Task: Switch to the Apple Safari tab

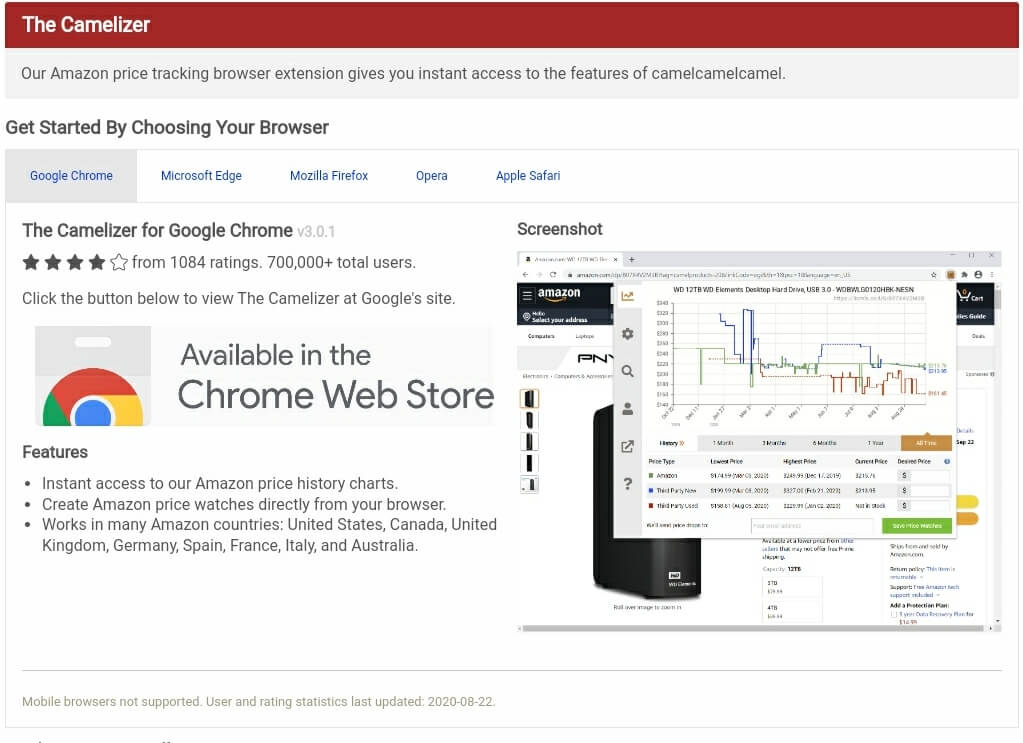Action: pos(528,175)
